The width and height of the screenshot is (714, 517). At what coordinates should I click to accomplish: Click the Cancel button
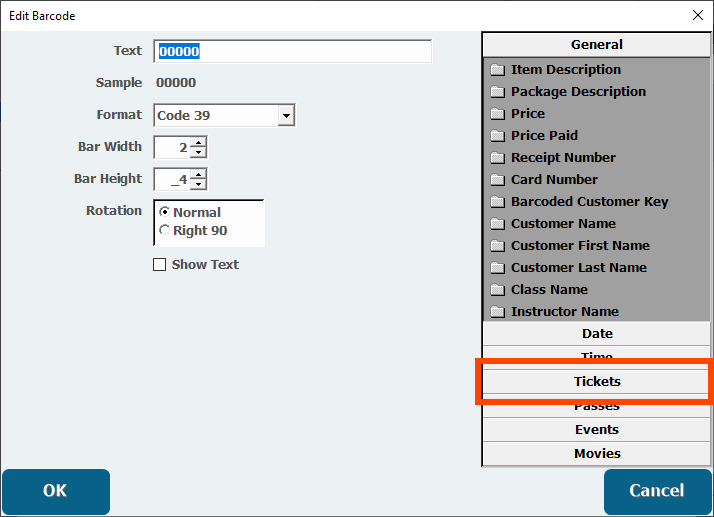coord(656,491)
